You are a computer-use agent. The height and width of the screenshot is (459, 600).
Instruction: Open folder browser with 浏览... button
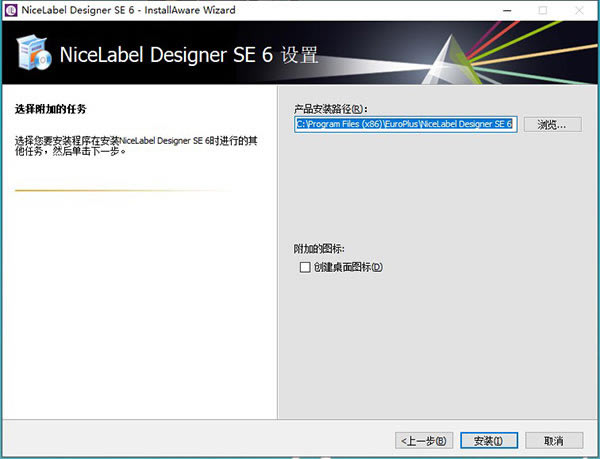pyautogui.click(x=551, y=124)
